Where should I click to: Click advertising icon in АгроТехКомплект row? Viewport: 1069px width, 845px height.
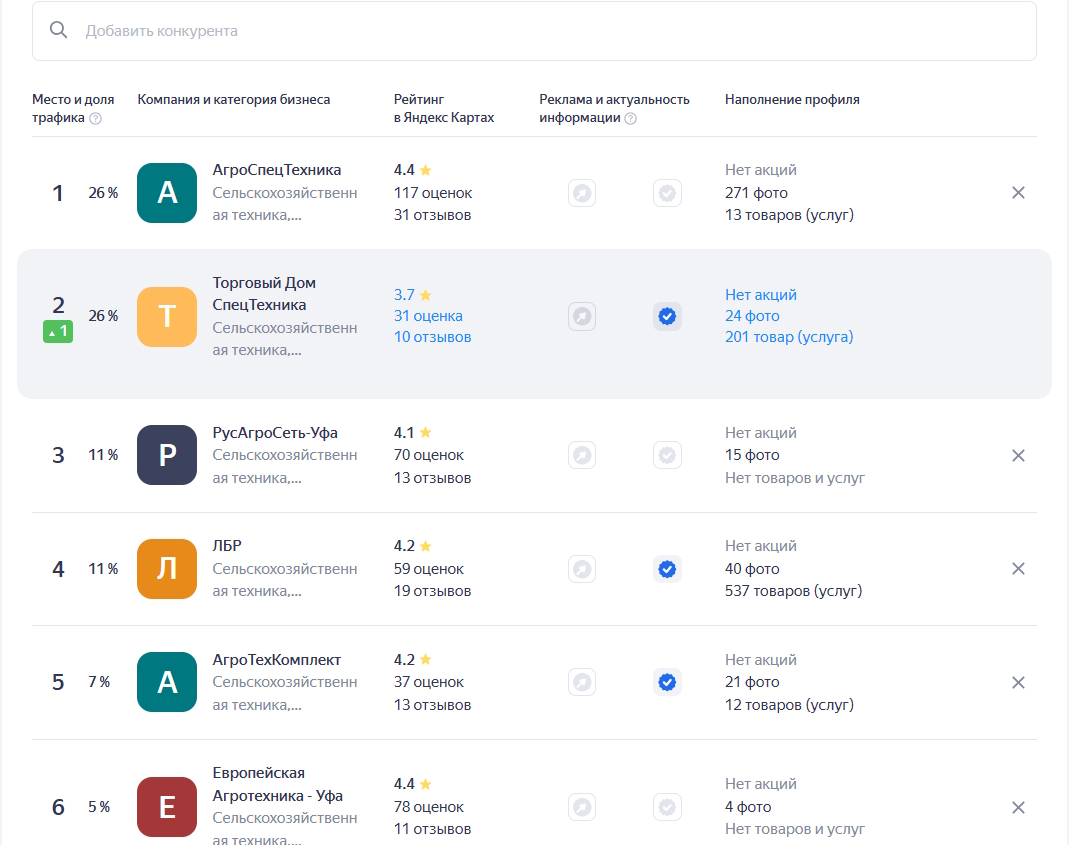pyautogui.click(x=582, y=682)
